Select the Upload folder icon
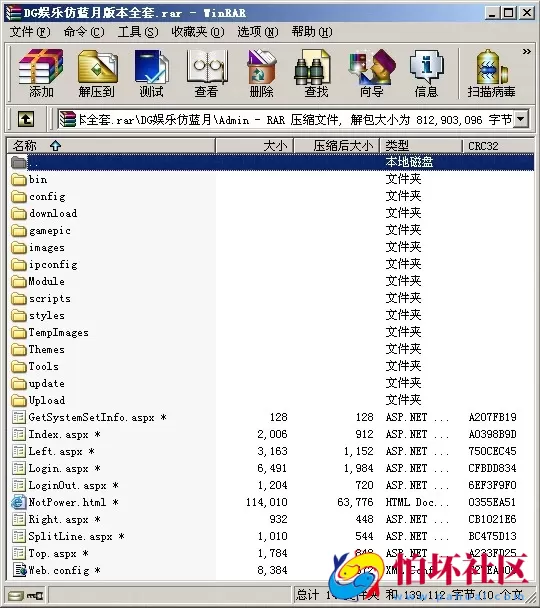The height and width of the screenshot is (608, 540). click(19, 400)
